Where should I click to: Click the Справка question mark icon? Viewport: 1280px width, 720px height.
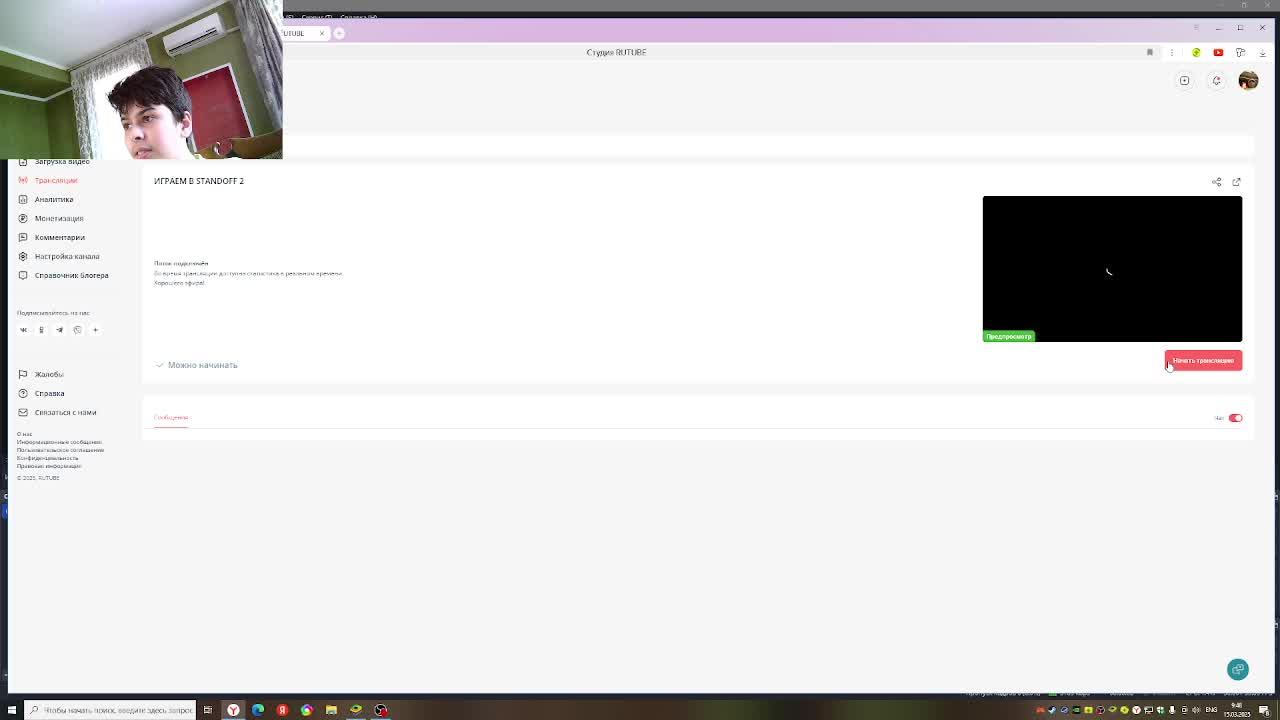(x=23, y=393)
